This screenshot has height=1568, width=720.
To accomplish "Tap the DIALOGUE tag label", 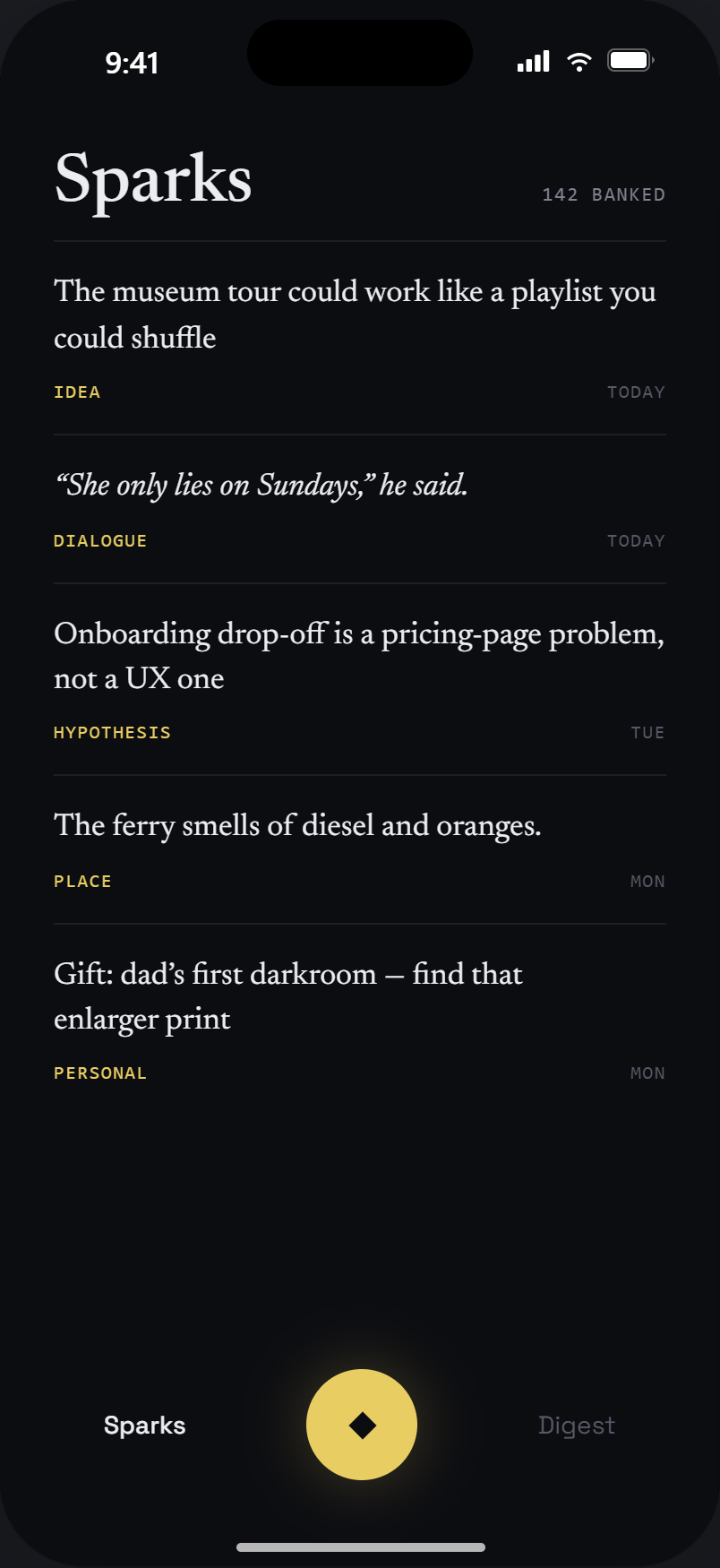I will (x=100, y=540).
